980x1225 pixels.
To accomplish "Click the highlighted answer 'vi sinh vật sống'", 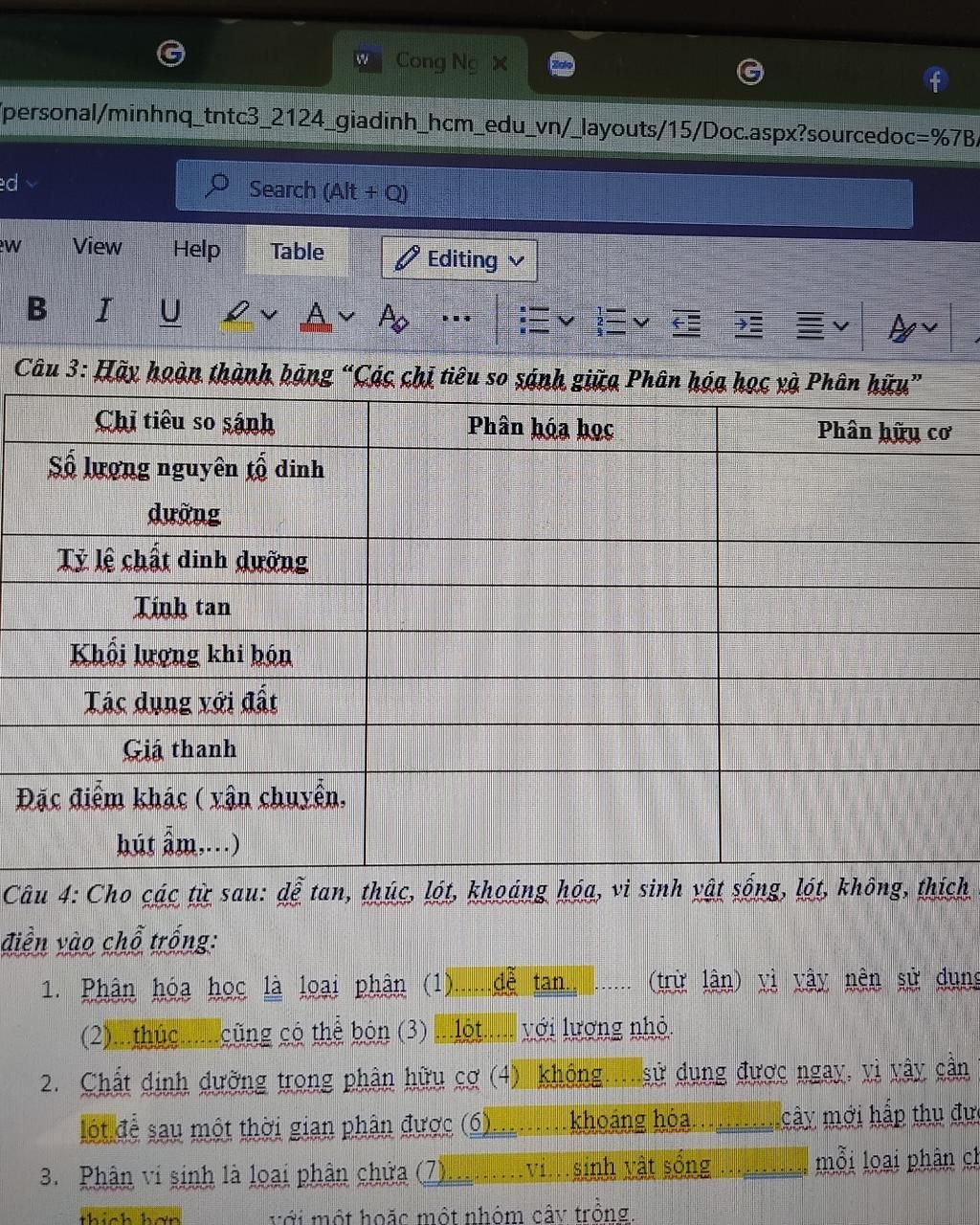I will point(618,1167).
